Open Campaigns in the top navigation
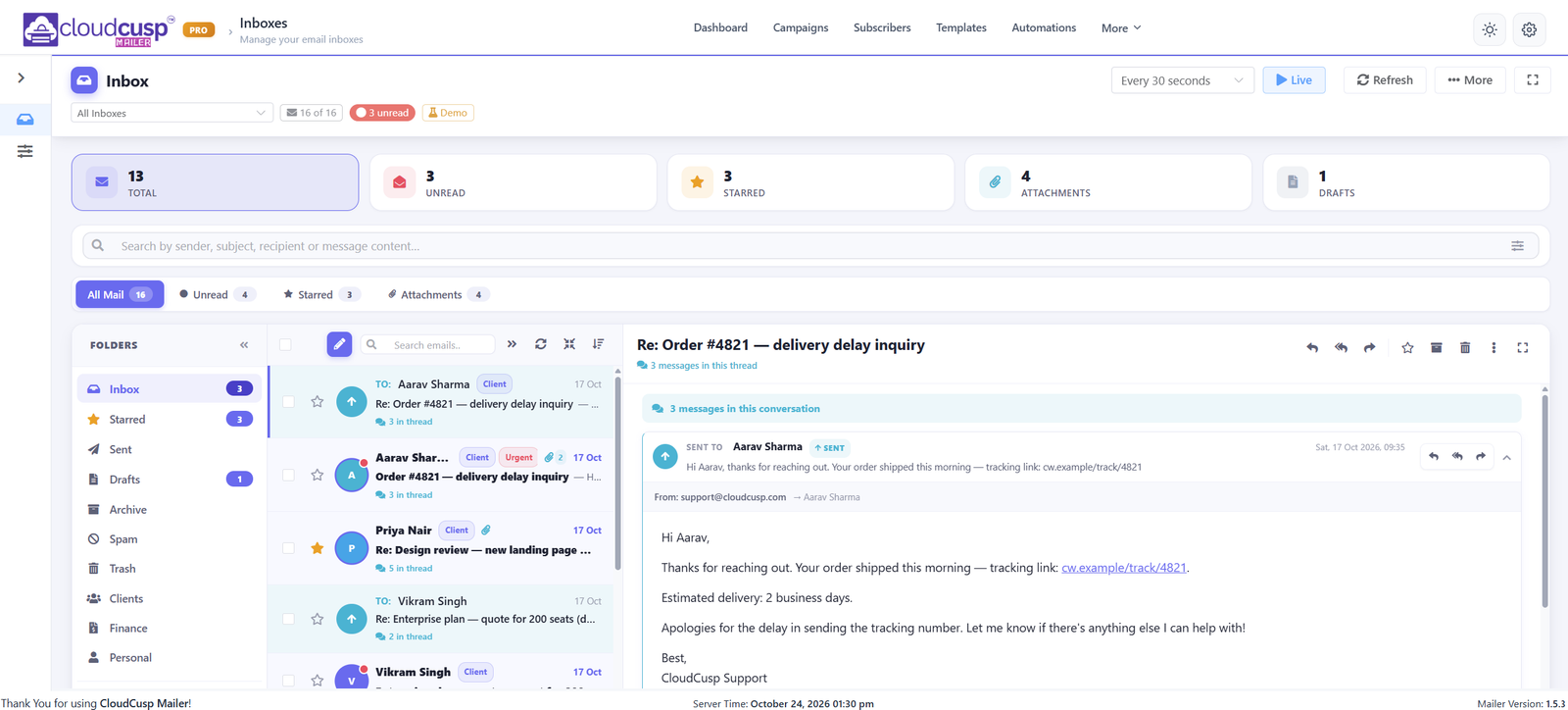Screen dimensions: 1568x710 [801, 27]
